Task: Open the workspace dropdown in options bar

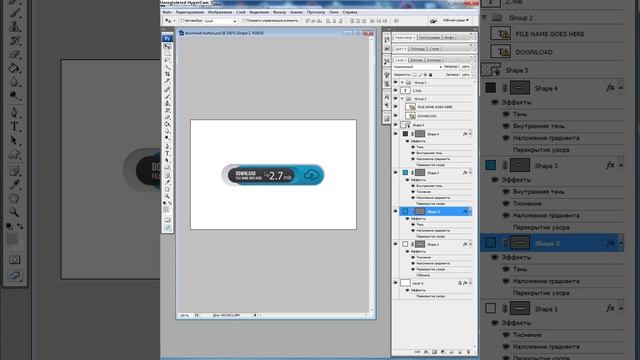Action: (x=456, y=20)
